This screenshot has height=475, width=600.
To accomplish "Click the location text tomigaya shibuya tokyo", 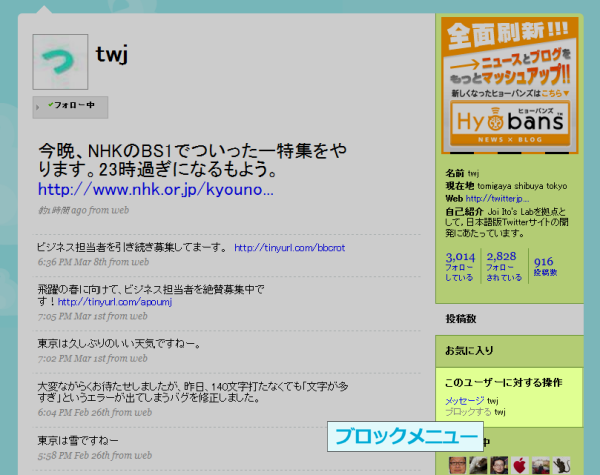I will (522, 186).
